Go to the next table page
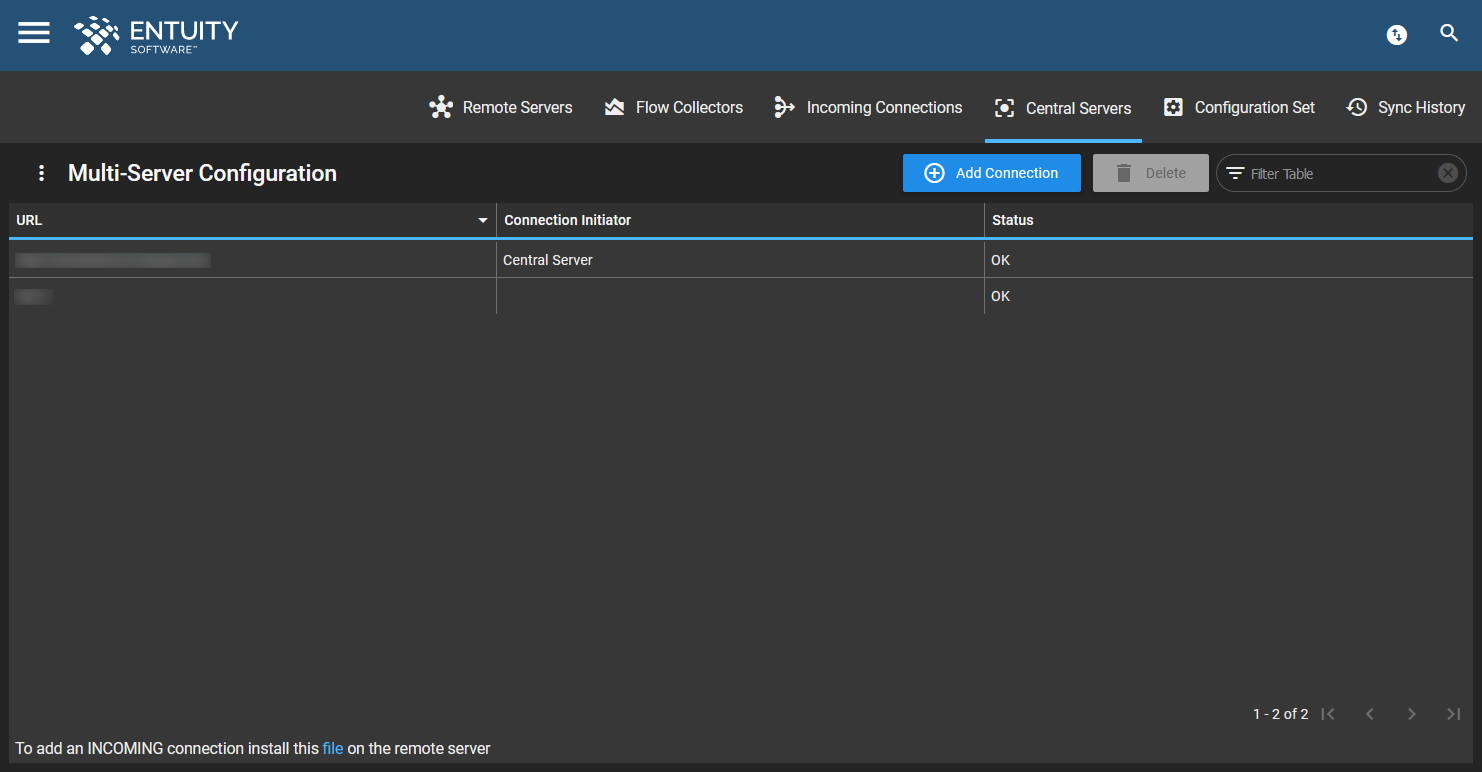1482x772 pixels. coord(1412,713)
